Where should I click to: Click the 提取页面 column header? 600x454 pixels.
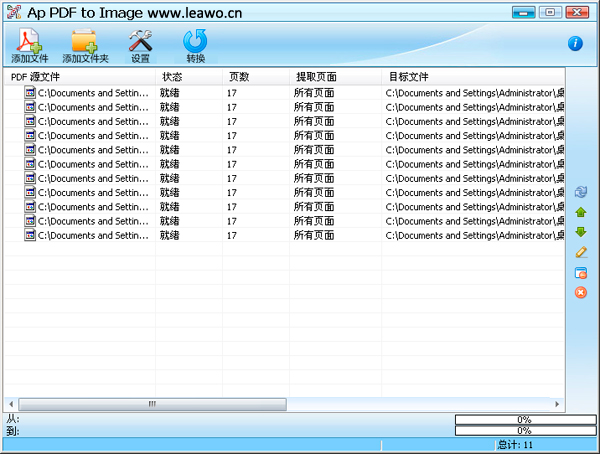click(336, 77)
